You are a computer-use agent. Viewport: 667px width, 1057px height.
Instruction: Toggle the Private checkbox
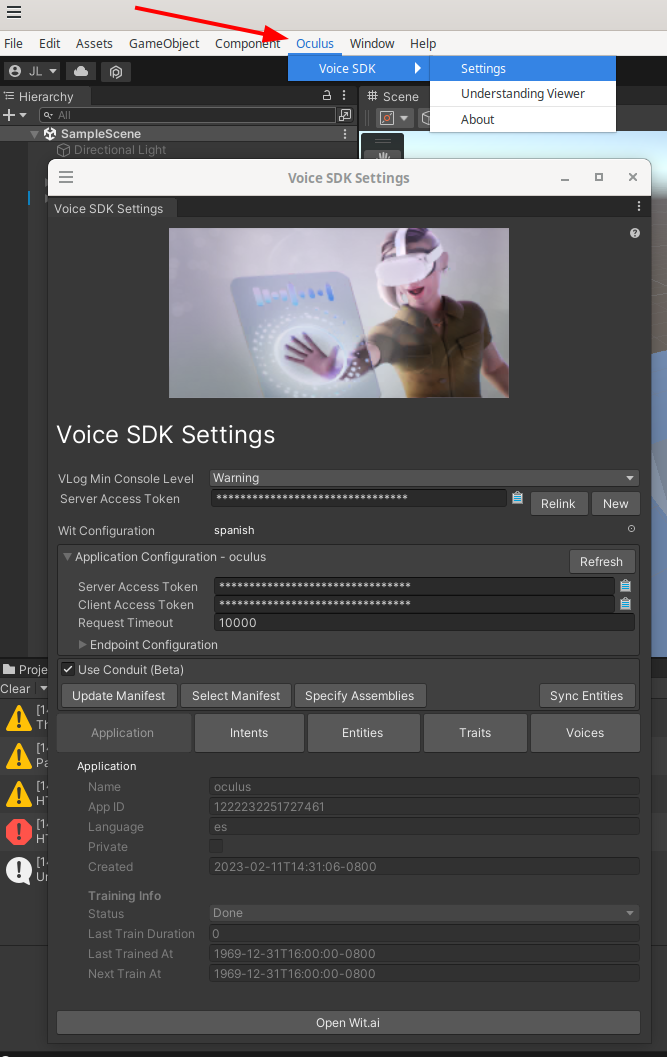pyautogui.click(x=216, y=847)
